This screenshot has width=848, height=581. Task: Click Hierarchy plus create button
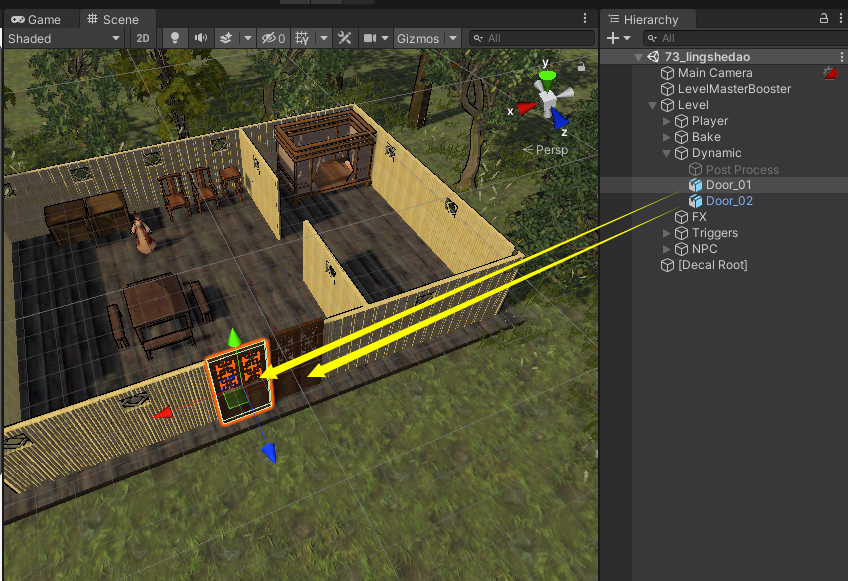(613, 38)
